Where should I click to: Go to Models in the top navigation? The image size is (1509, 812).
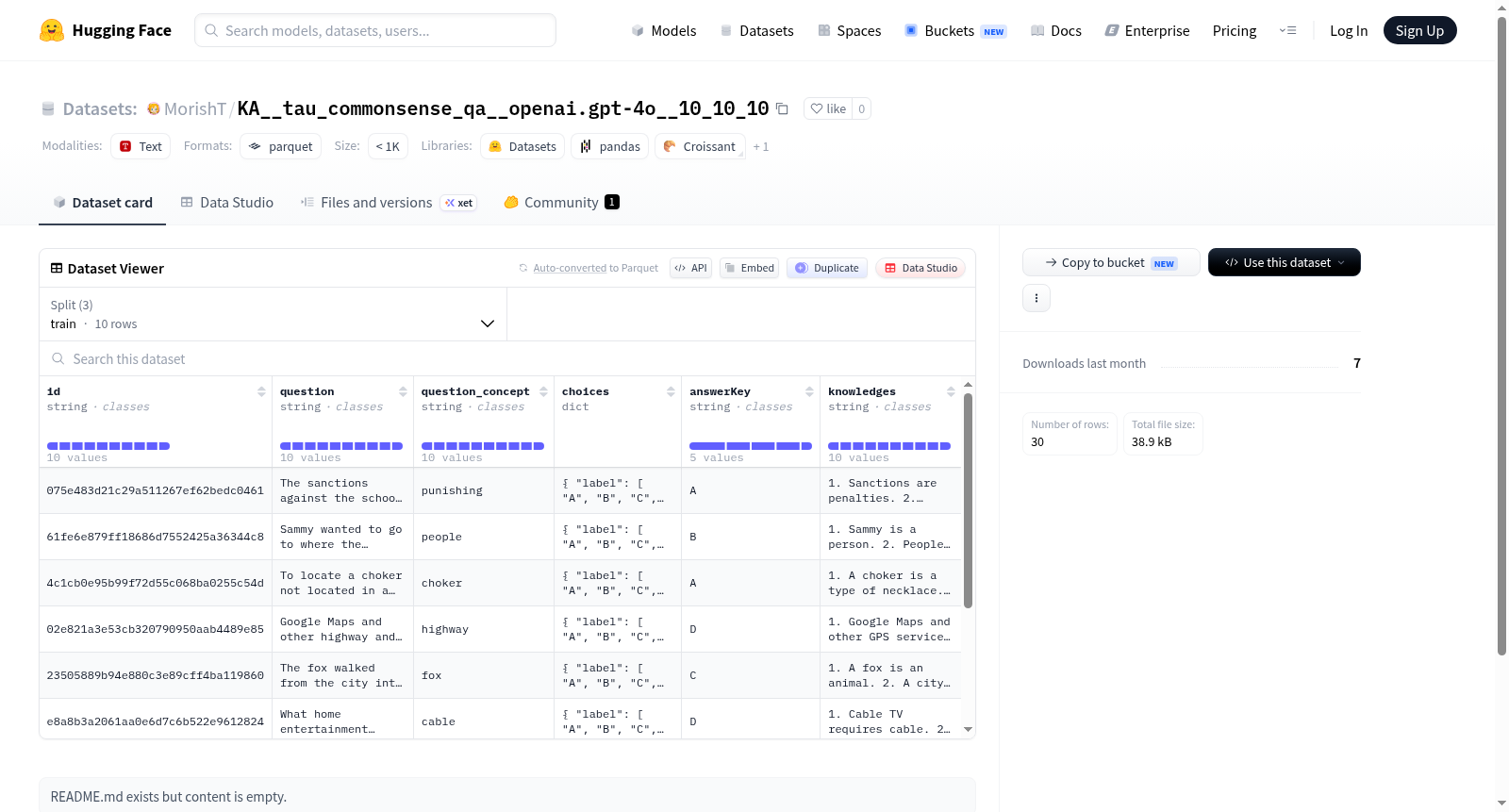[x=664, y=30]
